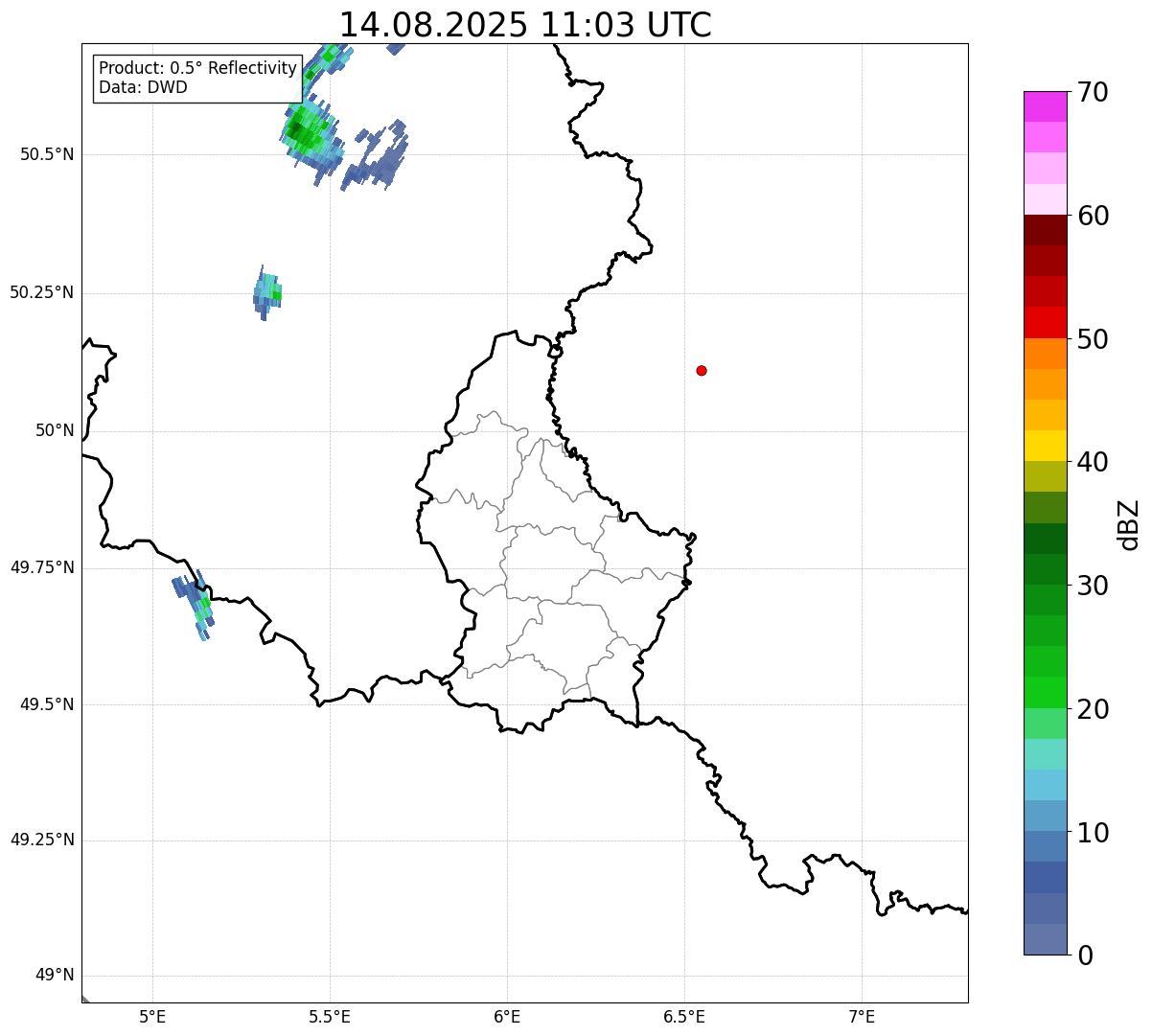Click the 49.75°N latitude label
Viewport: 1152px width, 1036px height.
click(x=42, y=567)
